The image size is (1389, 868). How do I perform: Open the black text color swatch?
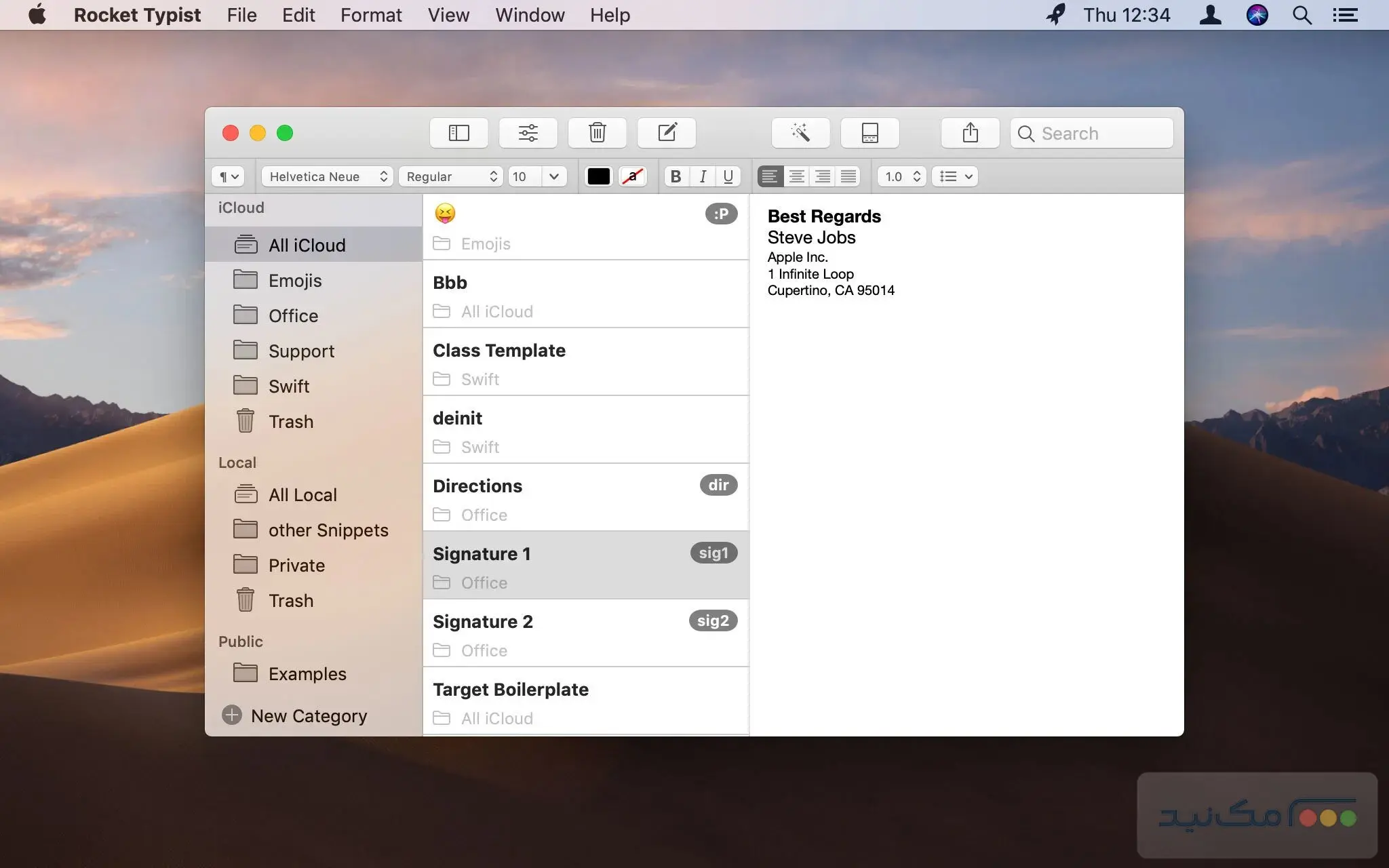[598, 176]
